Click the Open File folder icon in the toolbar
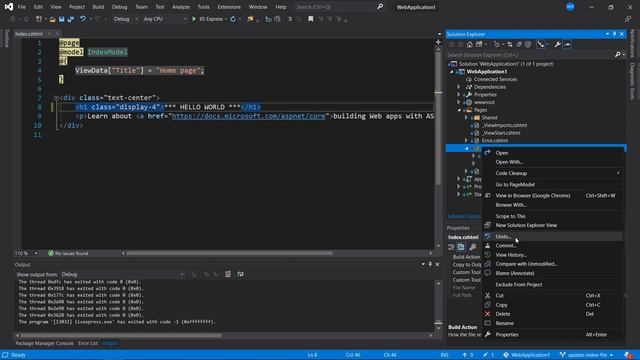Screen dimensions: 640x360 click(x=52, y=19)
